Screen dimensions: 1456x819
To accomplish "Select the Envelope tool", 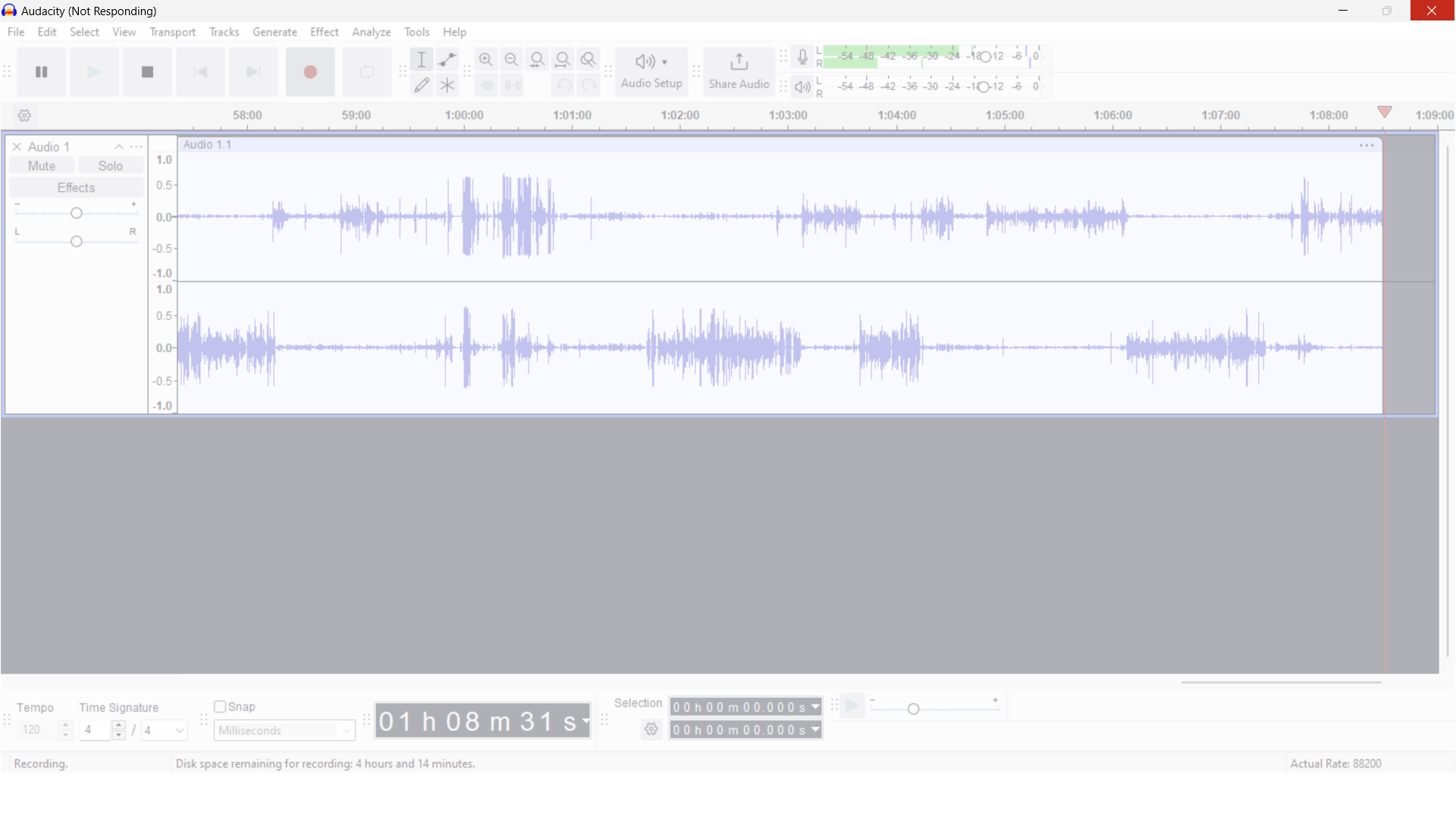I will click(447, 60).
